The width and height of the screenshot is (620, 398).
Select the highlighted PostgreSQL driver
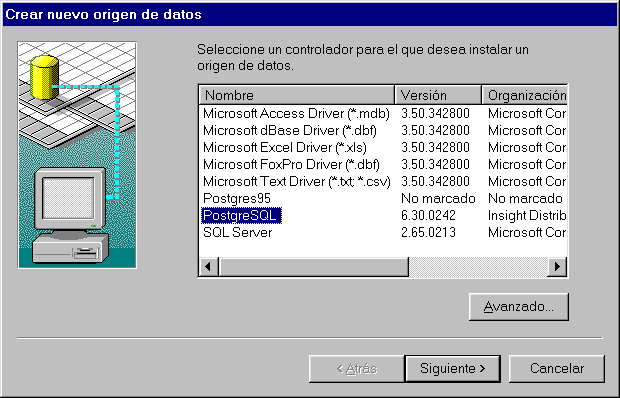pos(242,215)
